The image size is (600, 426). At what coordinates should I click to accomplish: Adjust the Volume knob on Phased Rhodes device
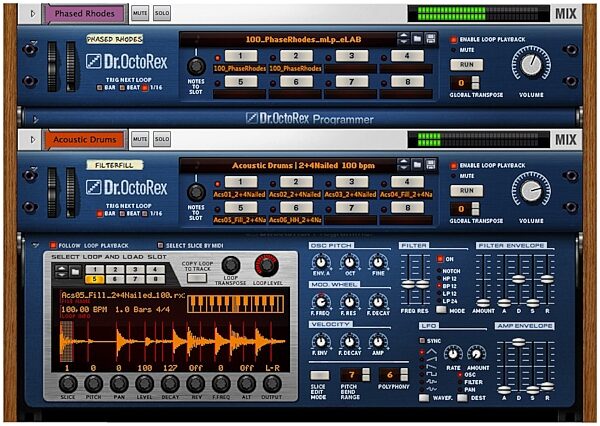[x=532, y=64]
